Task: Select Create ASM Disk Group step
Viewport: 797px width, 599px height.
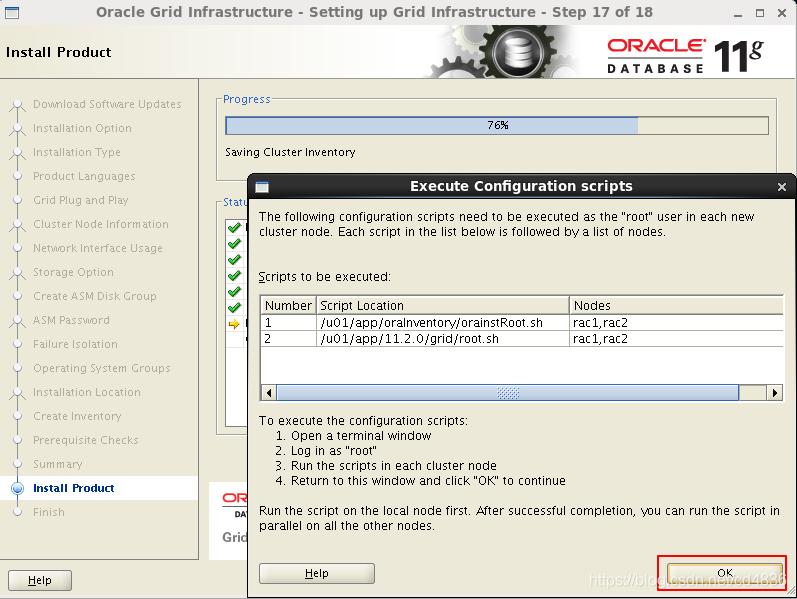Action: [x=95, y=296]
